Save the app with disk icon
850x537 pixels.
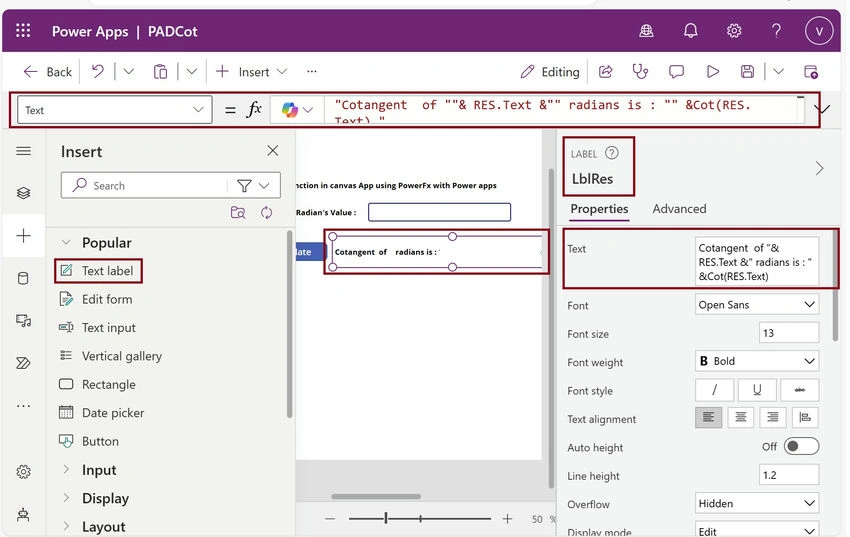(747, 72)
